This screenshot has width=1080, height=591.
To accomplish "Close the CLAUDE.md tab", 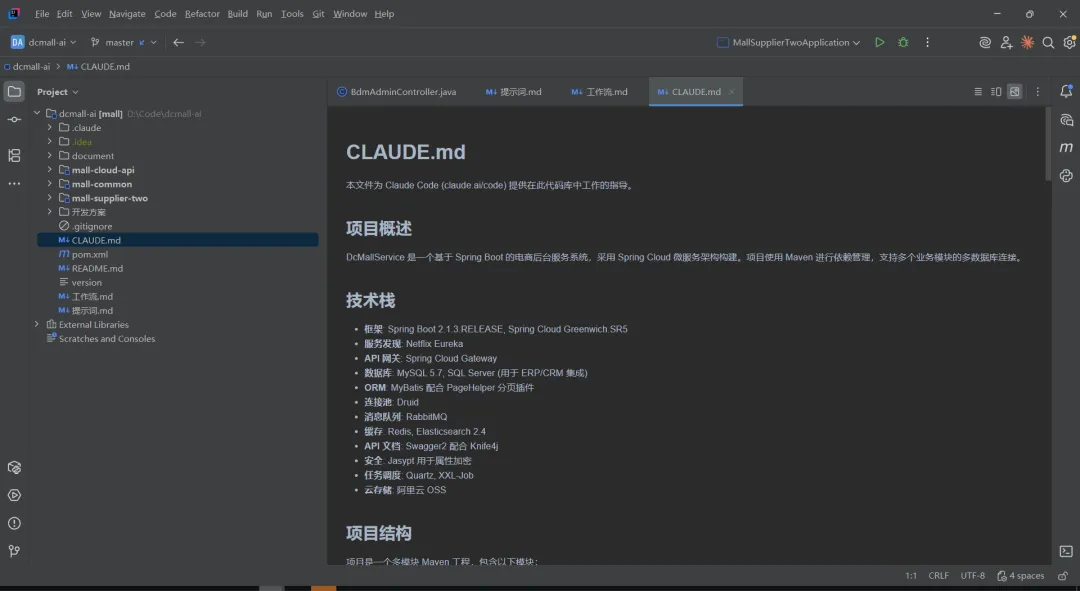I will tap(731, 92).
